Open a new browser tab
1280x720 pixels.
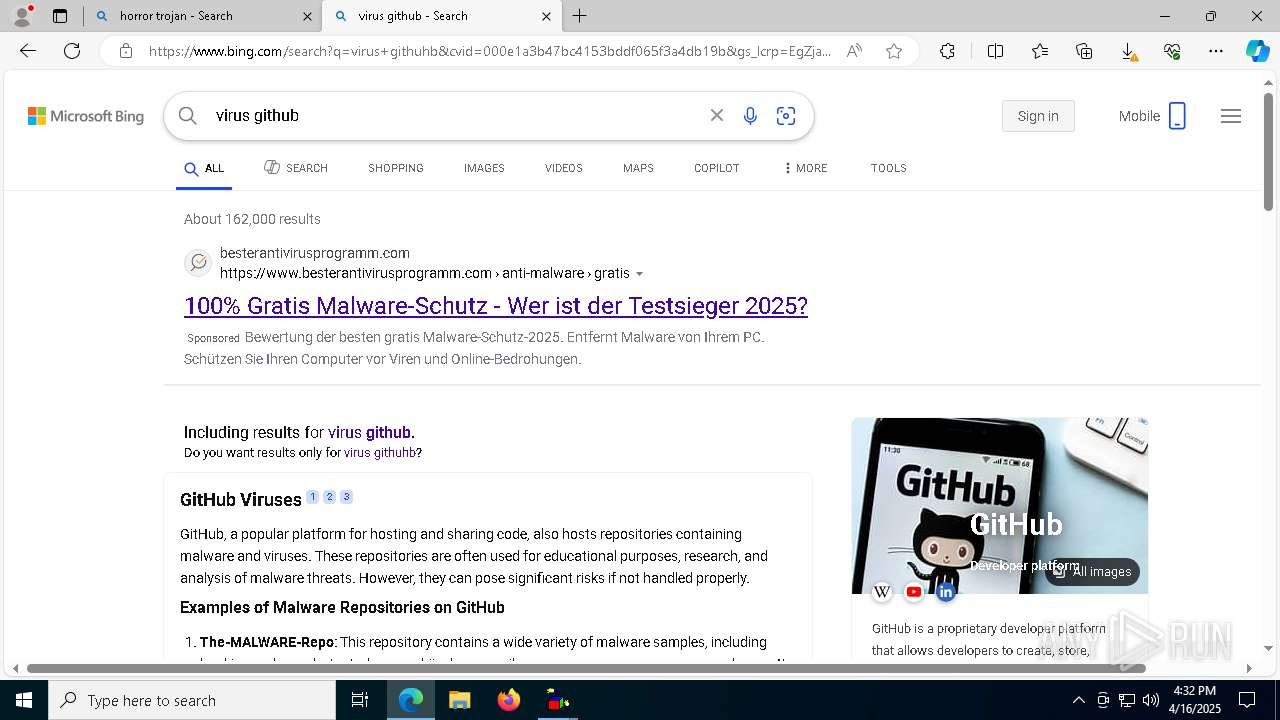(580, 16)
